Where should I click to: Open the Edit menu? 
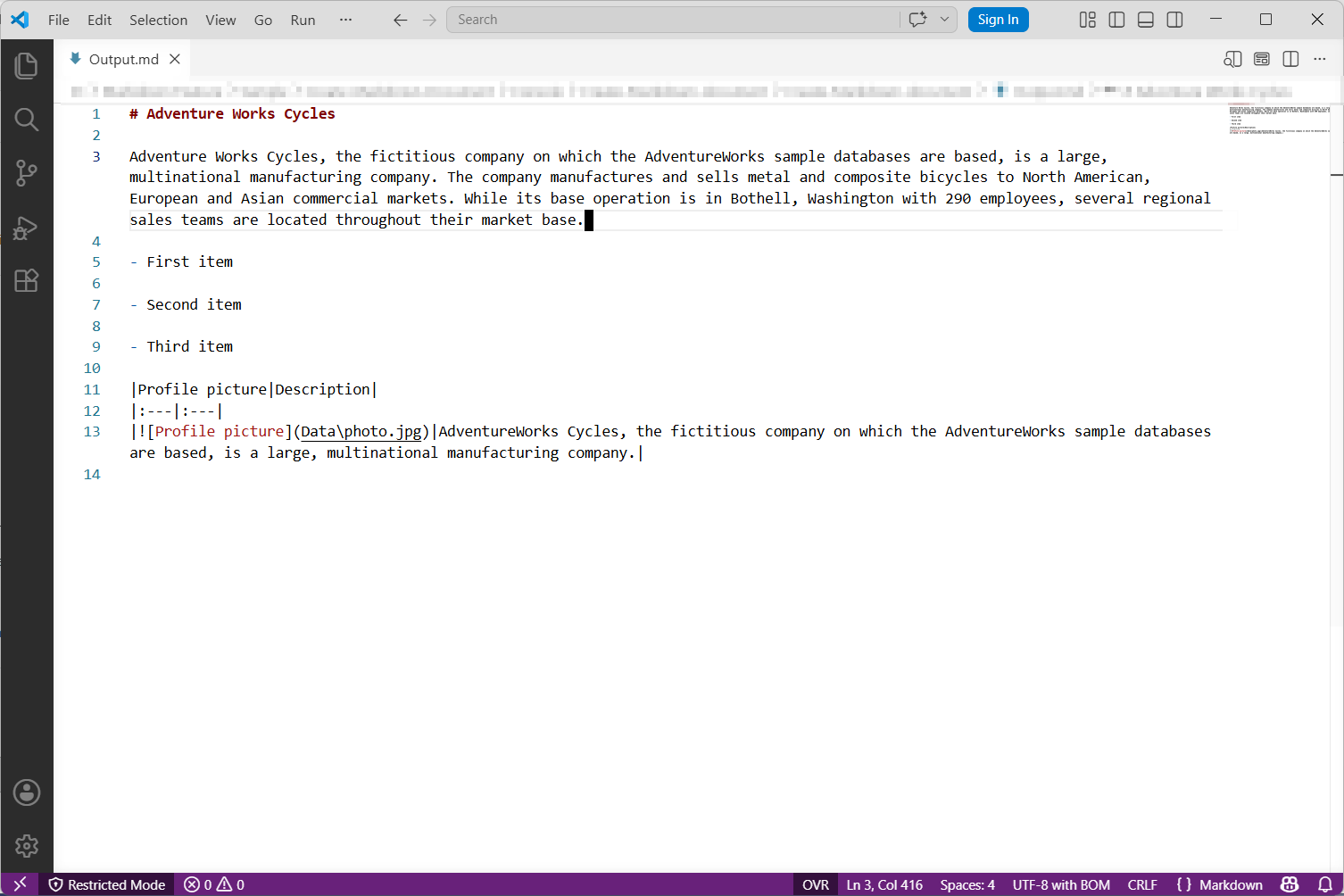point(100,20)
